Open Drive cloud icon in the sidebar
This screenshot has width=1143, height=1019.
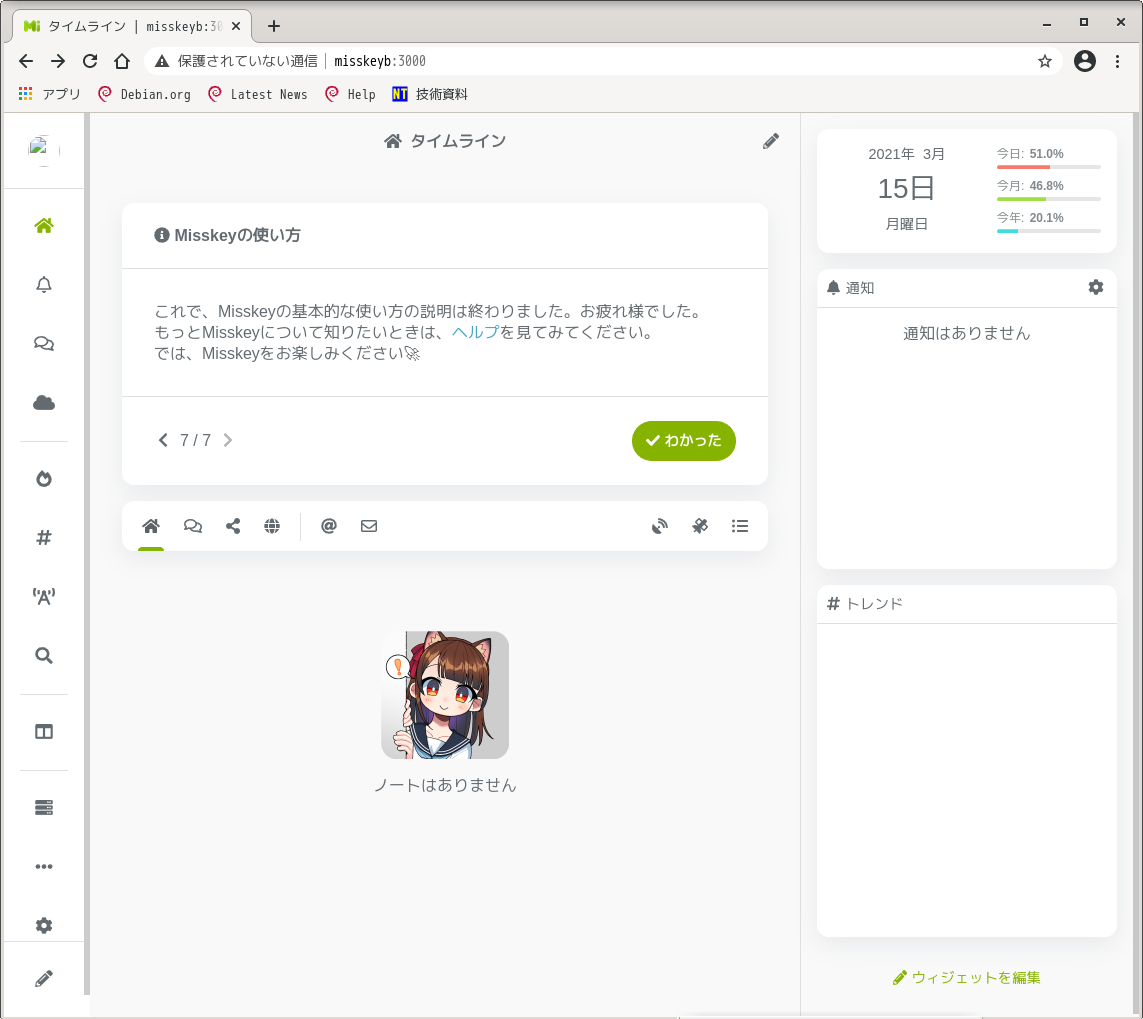pyautogui.click(x=44, y=402)
